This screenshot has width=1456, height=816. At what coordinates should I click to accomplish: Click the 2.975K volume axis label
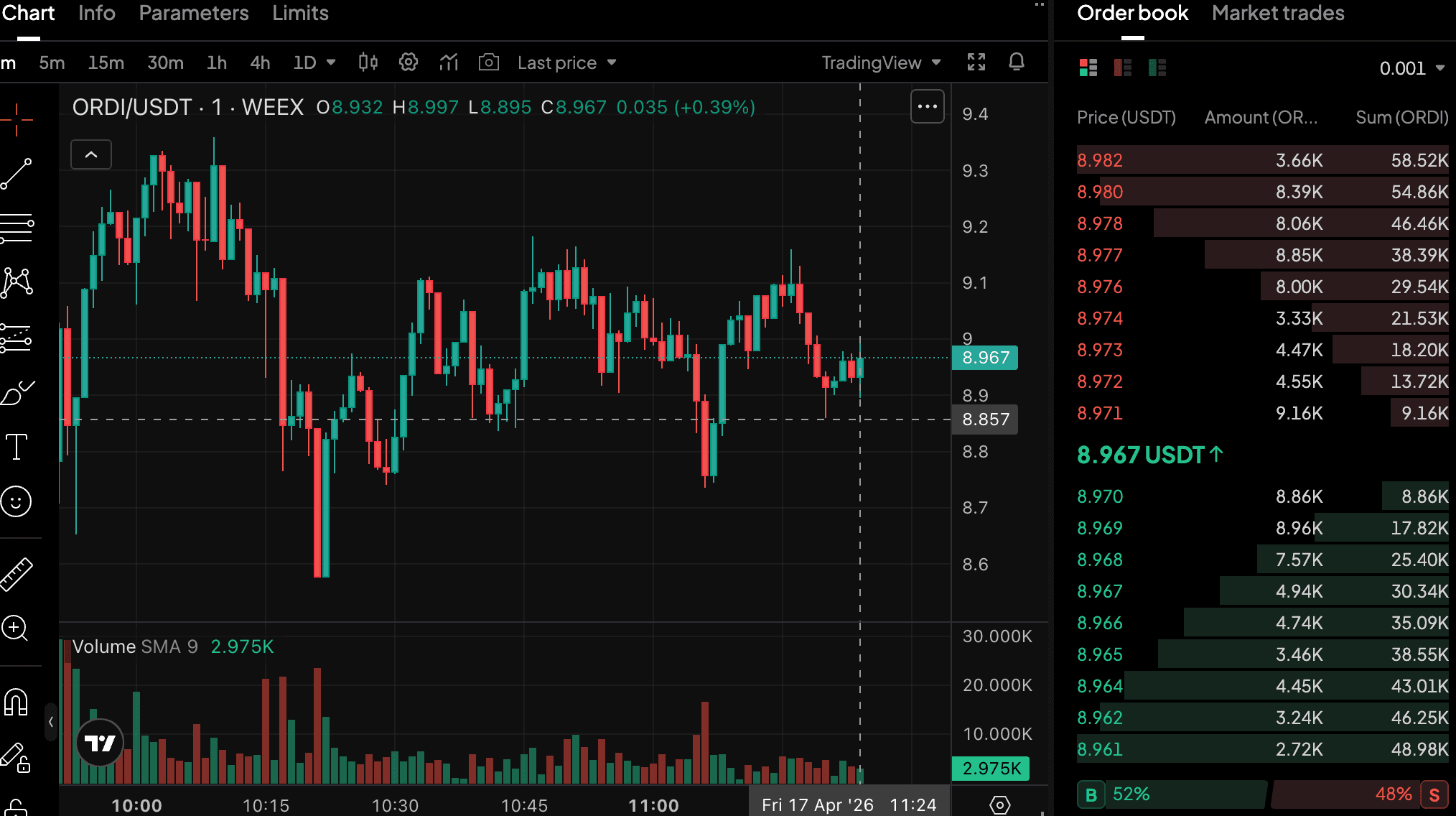[991, 769]
